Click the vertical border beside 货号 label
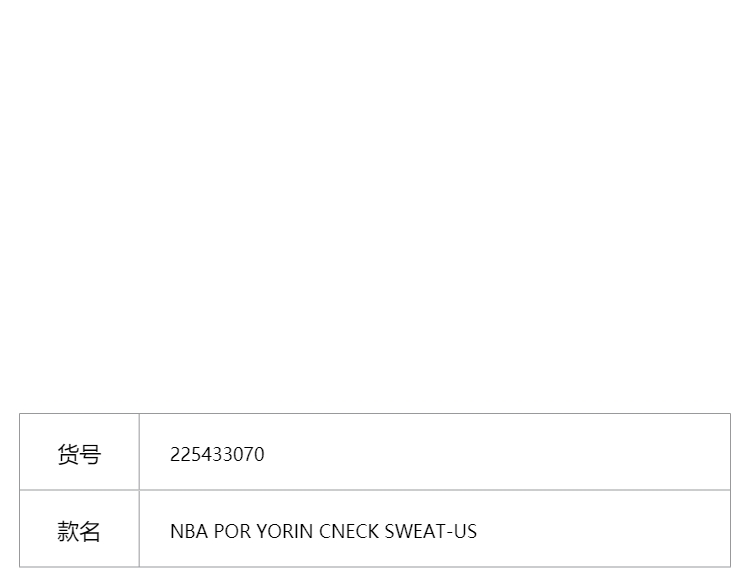 tap(139, 452)
